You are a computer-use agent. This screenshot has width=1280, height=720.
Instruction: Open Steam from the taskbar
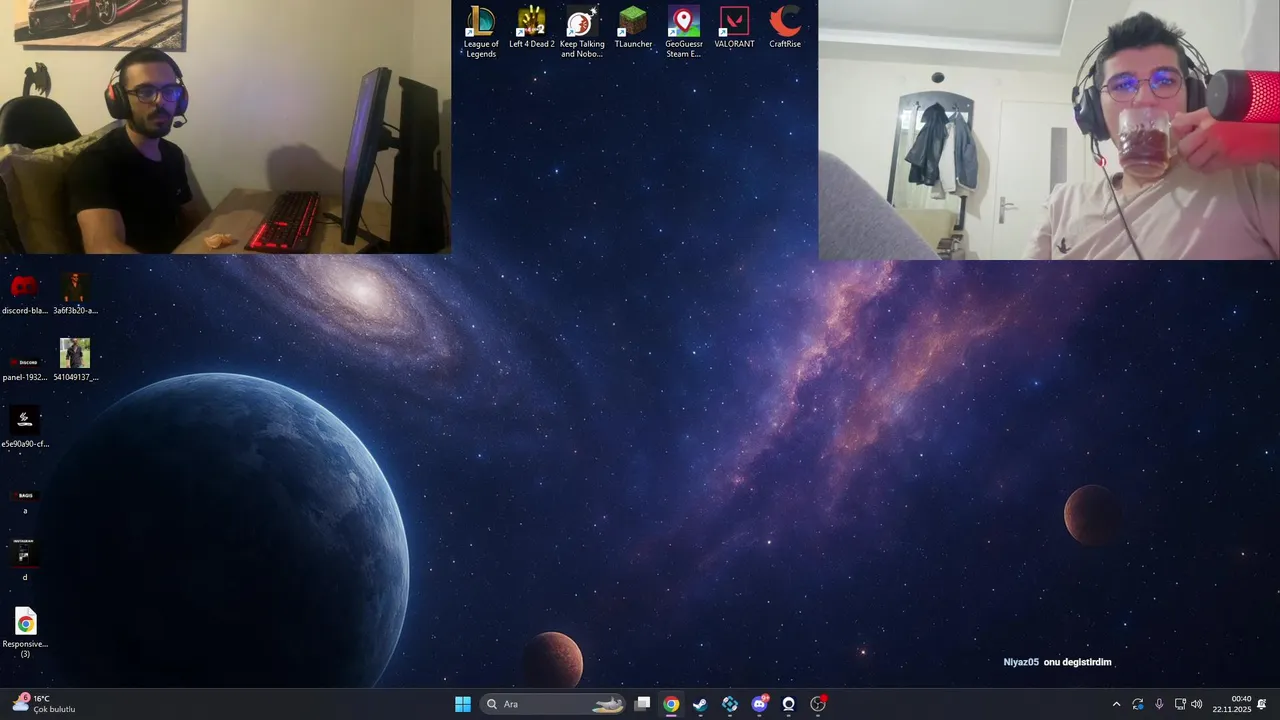(x=700, y=704)
